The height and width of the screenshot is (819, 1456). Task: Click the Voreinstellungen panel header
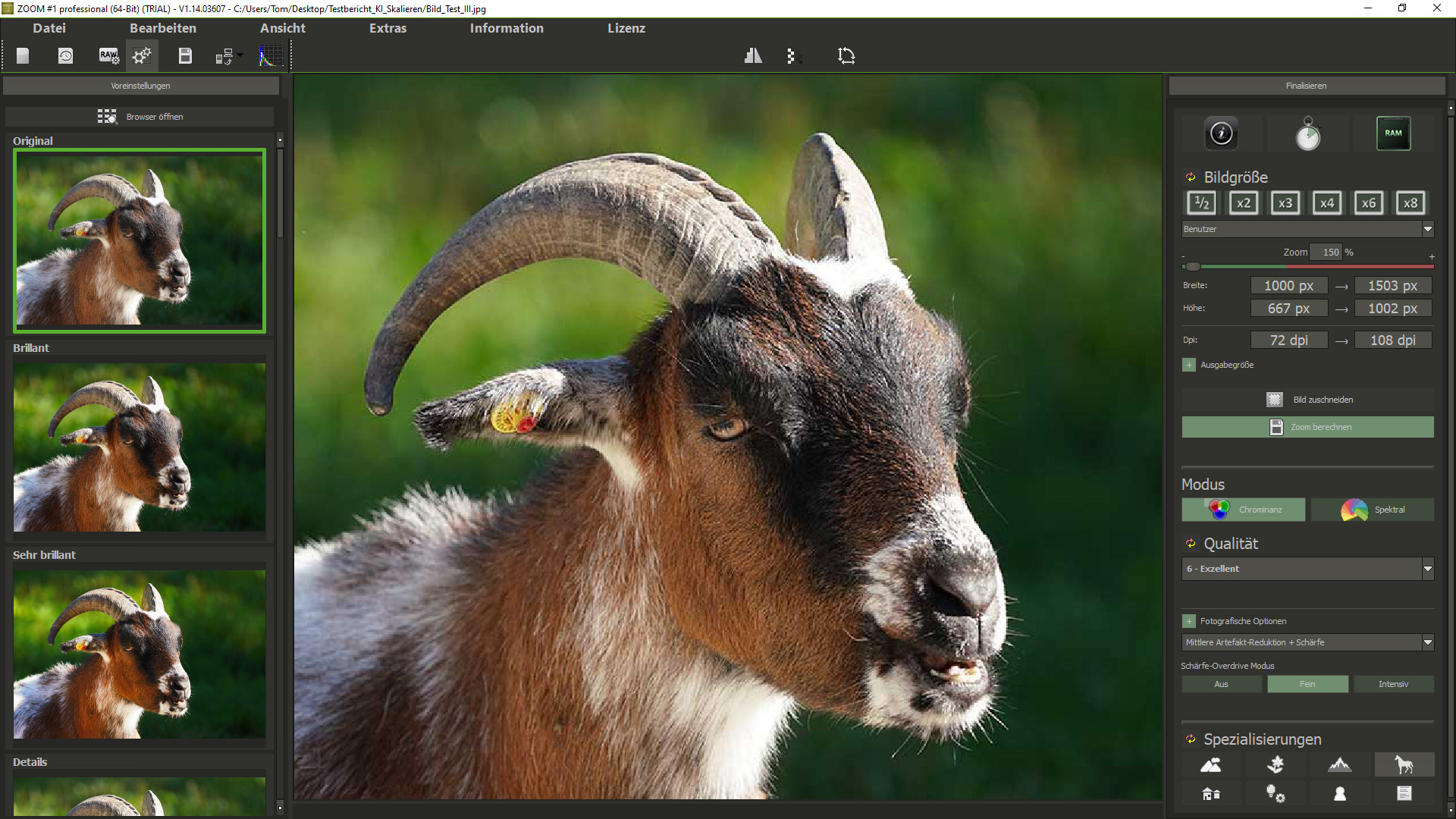tap(141, 86)
